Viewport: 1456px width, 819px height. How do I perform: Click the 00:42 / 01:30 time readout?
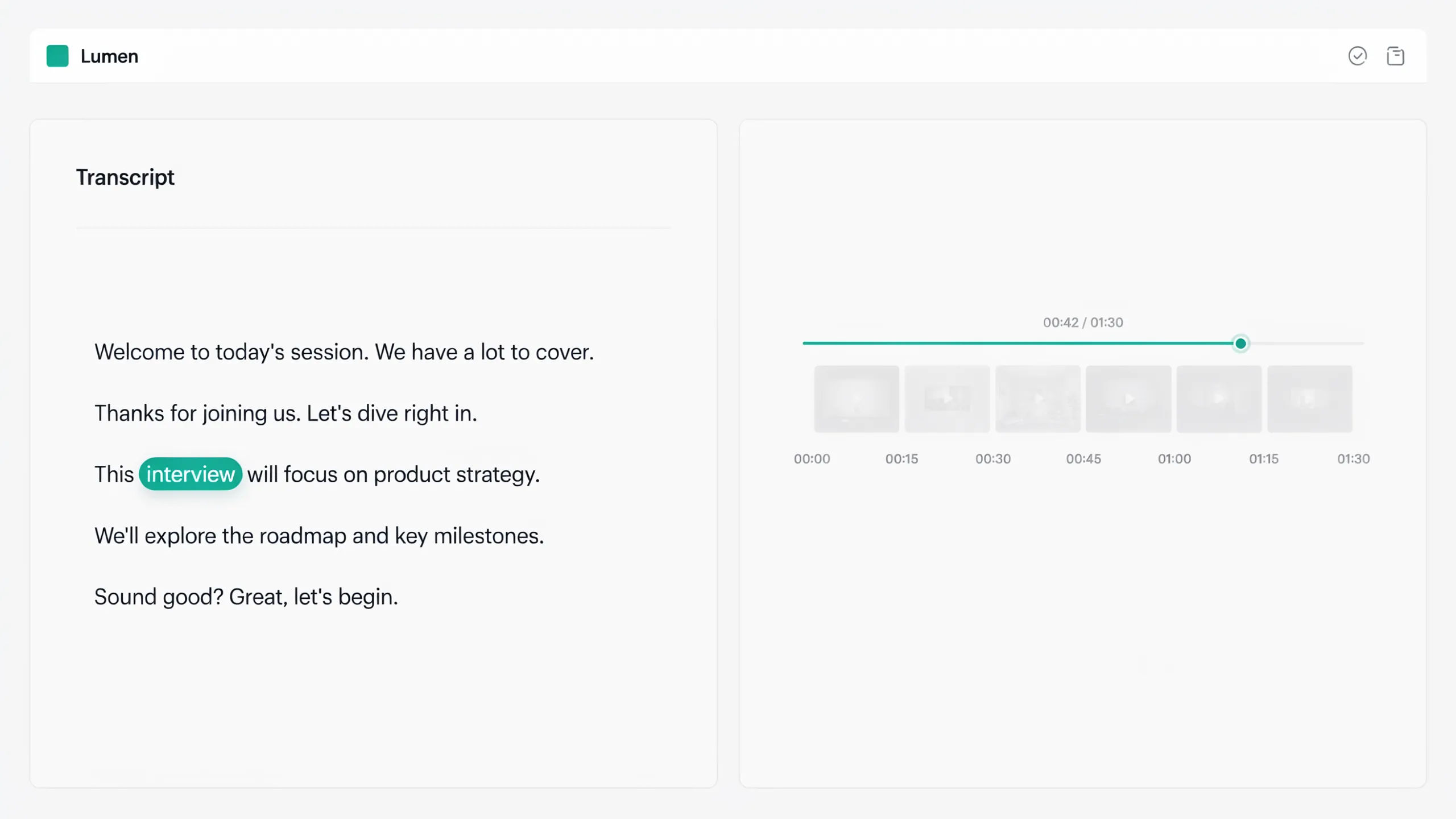pos(1083,322)
